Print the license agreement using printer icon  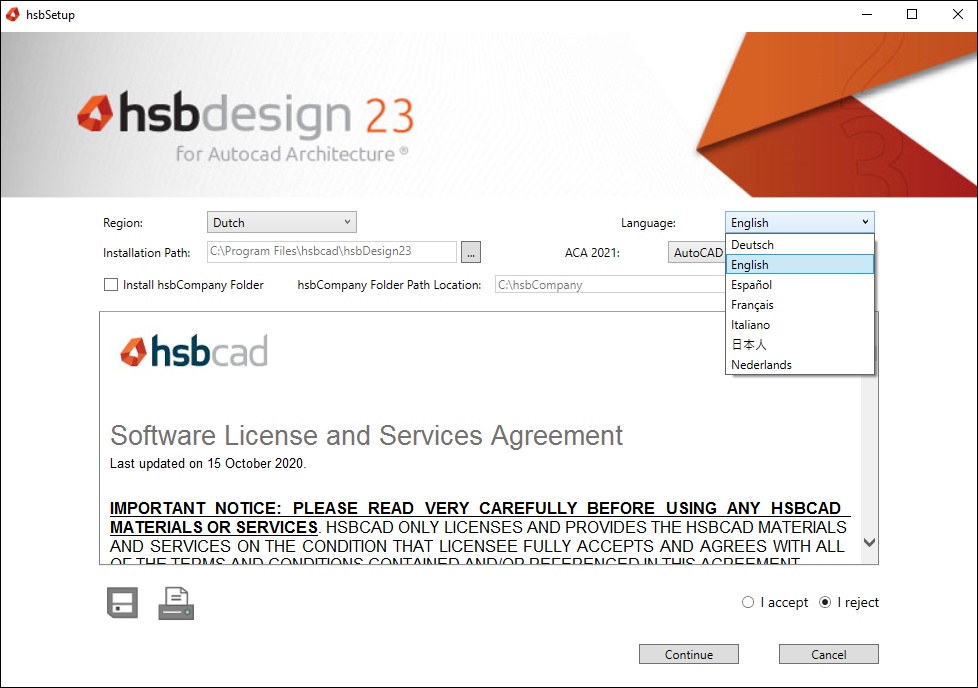click(x=176, y=603)
